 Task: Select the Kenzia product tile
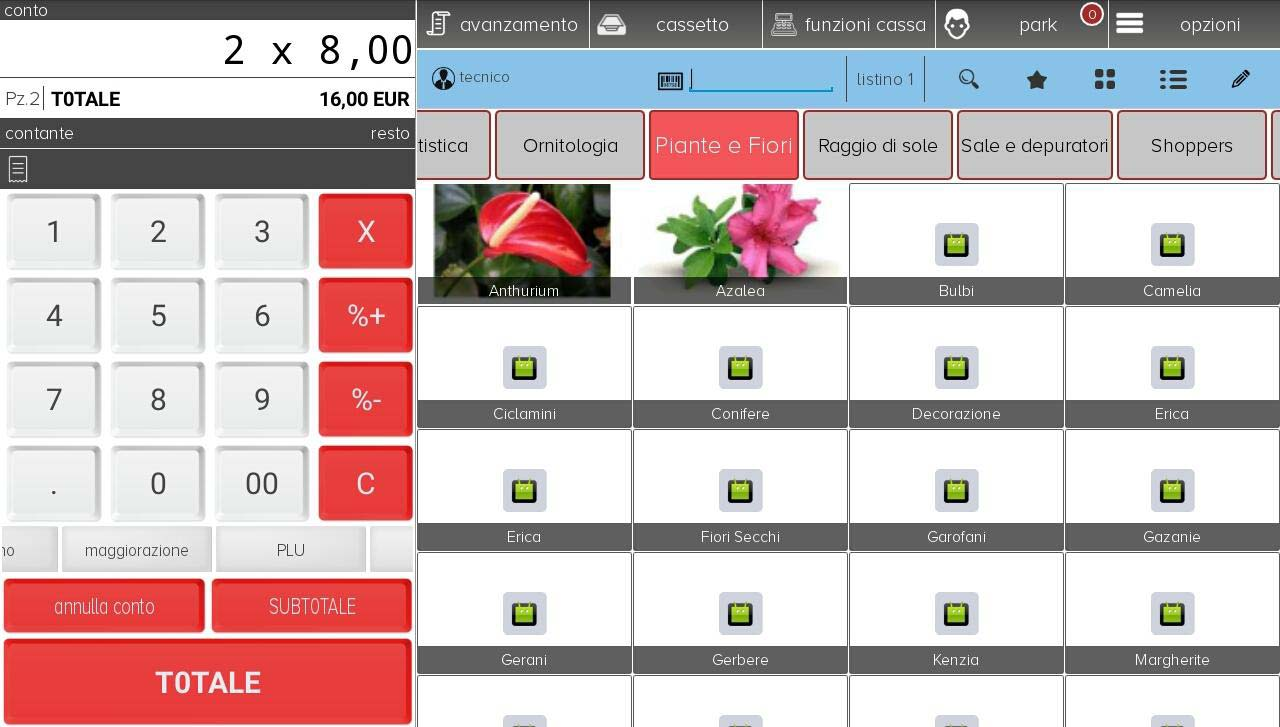956,613
